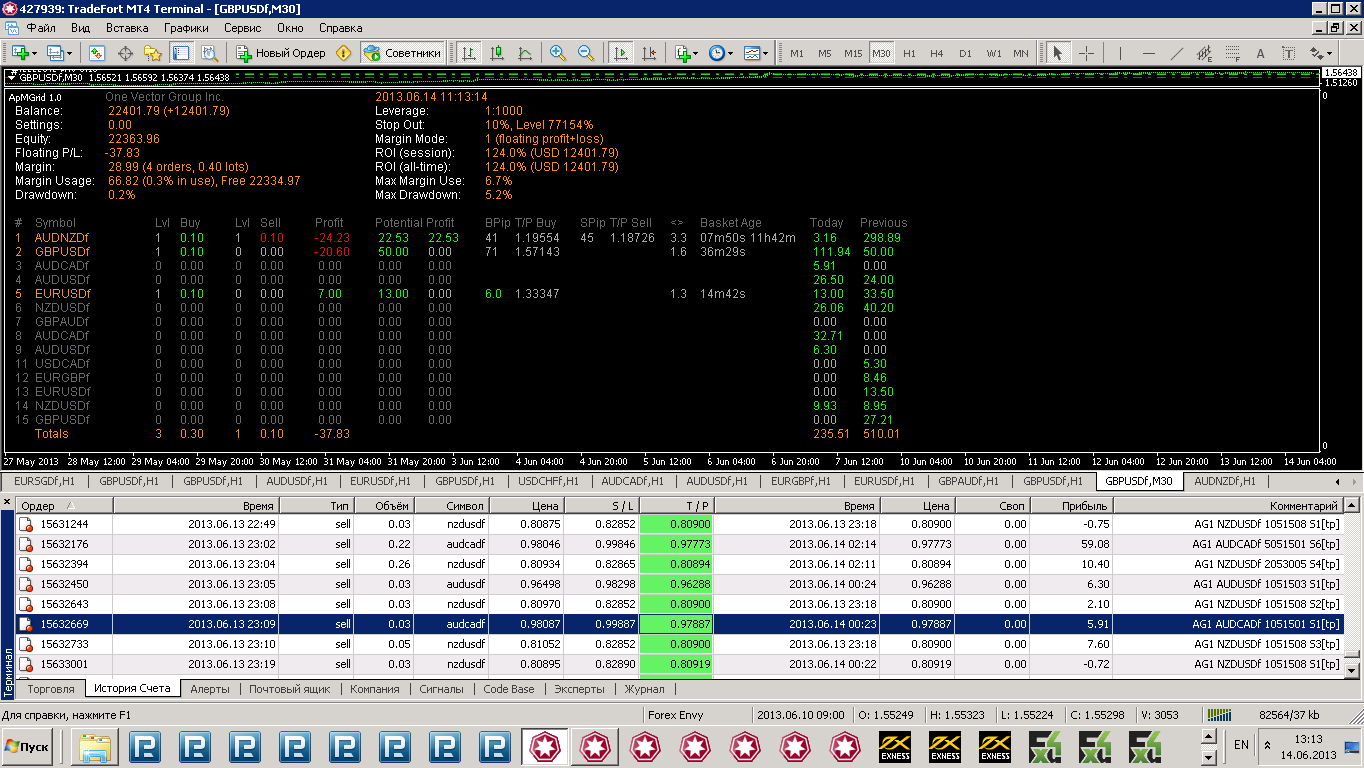This screenshot has width=1364, height=768.
Task: Toggle chart auto scroll
Action: (622, 53)
